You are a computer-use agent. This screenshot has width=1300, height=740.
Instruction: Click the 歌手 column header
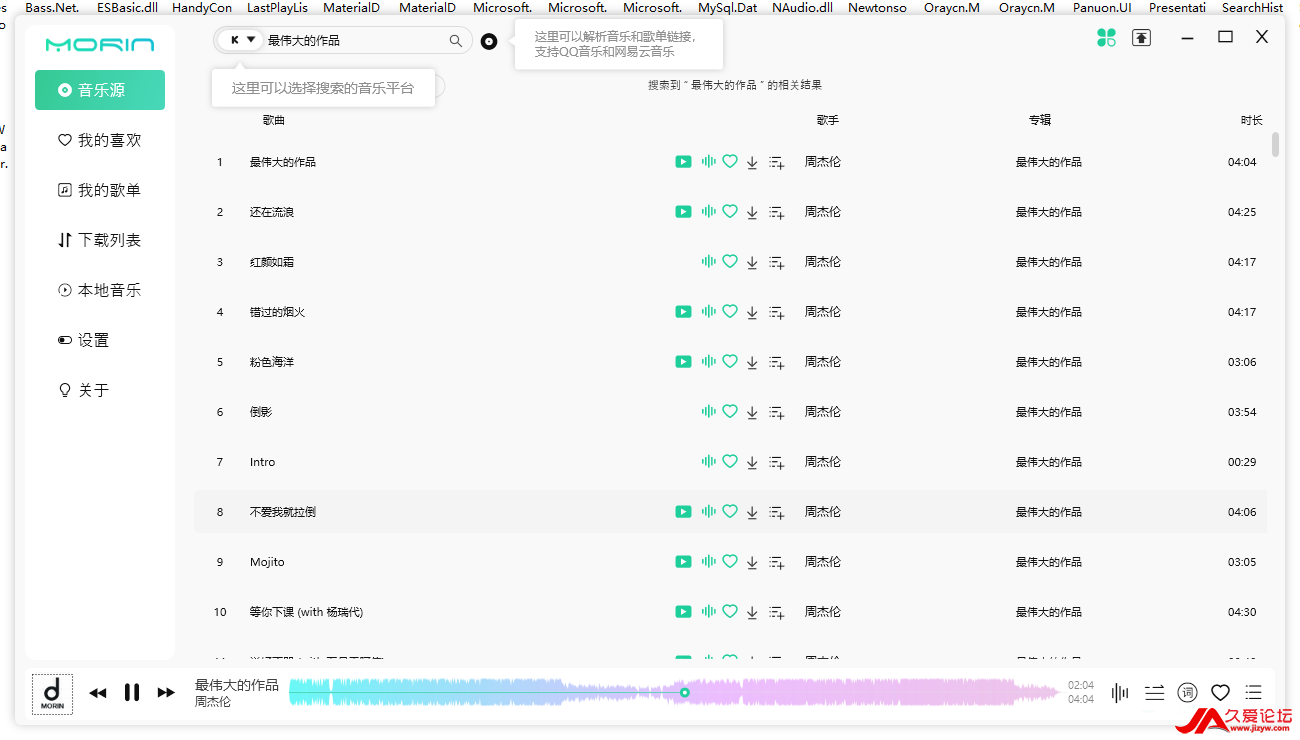(x=827, y=120)
